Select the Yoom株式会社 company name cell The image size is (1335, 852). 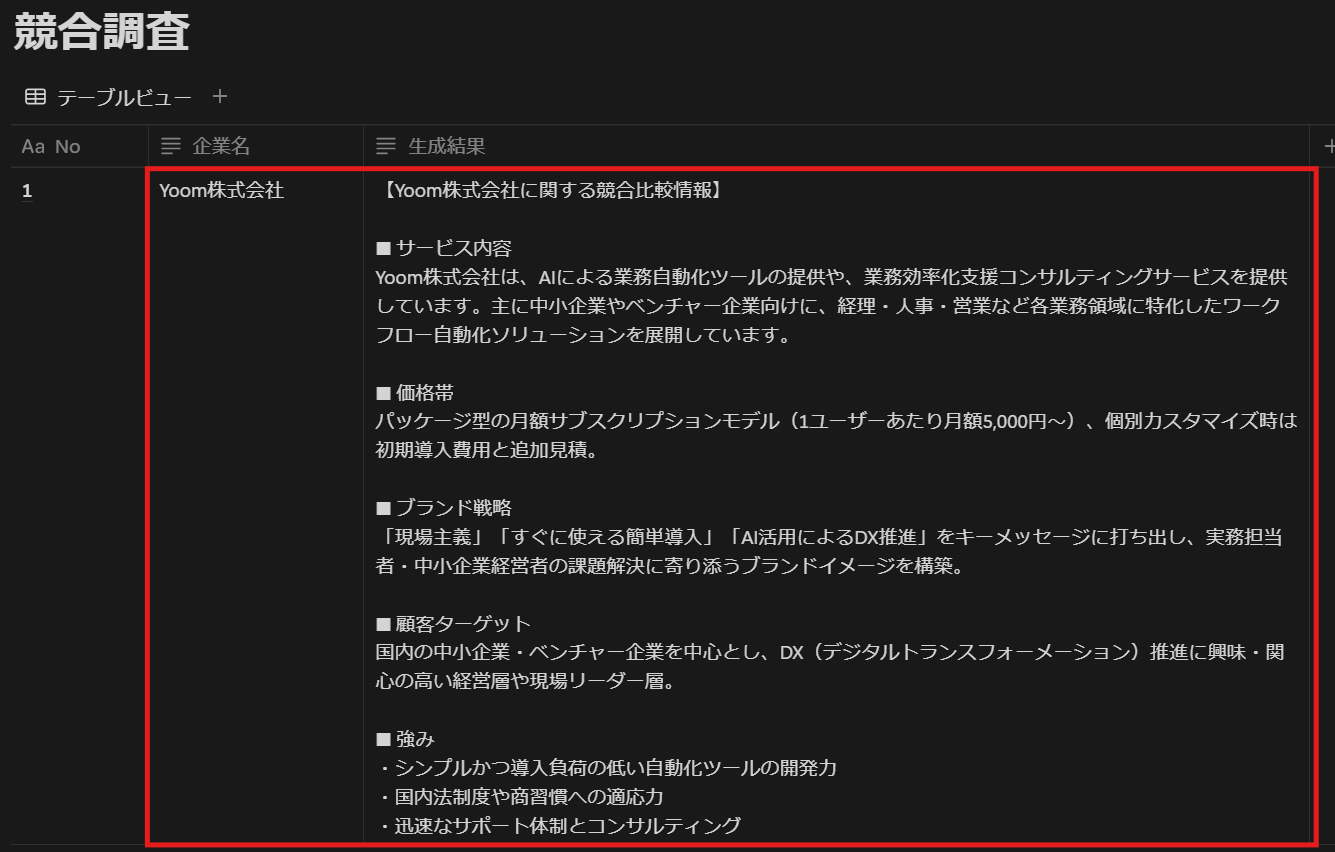(255, 505)
